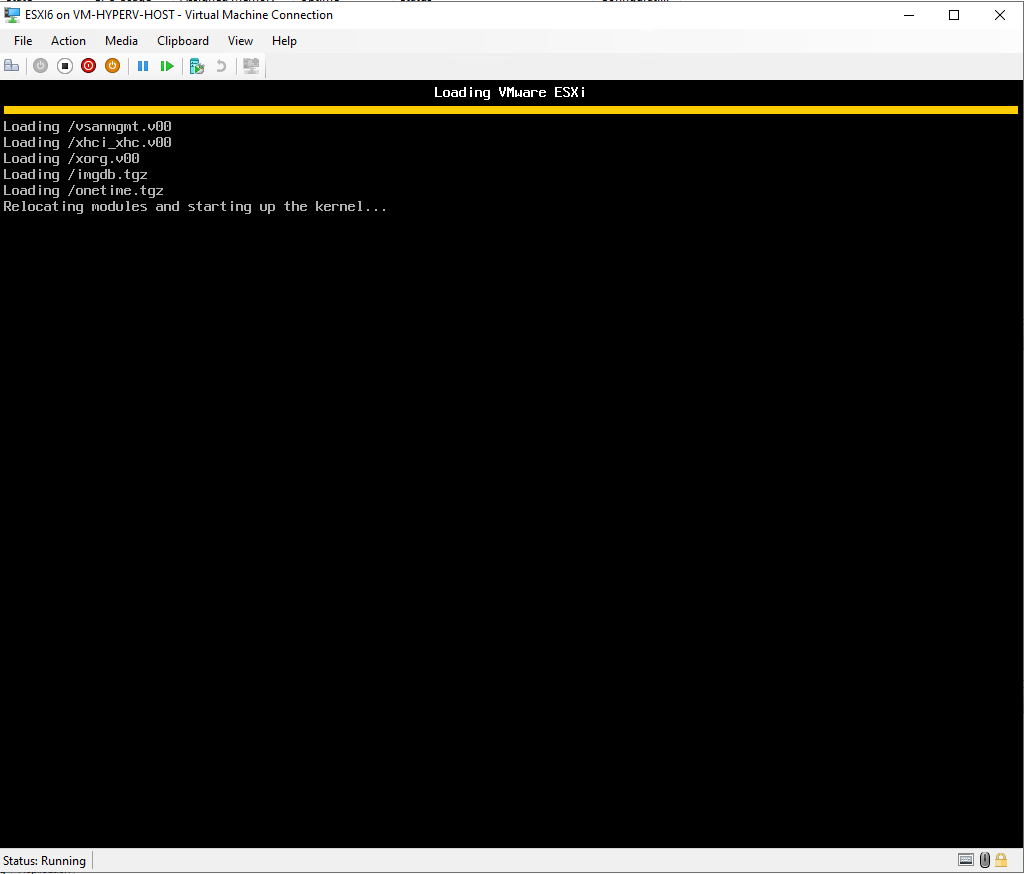Viewport: 1024px width, 874px height.
Task: Shut down the VM using the red power icon
Action: click(88, 66)
